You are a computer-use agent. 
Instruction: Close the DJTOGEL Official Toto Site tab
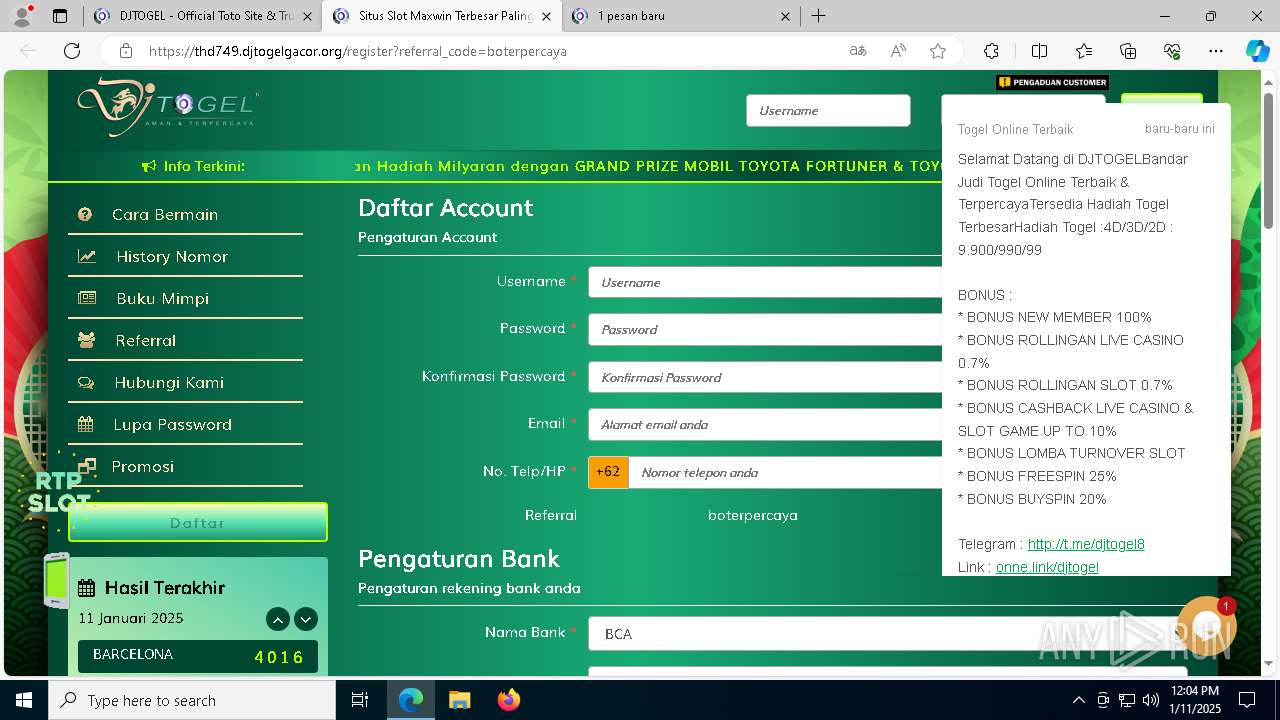pos(307,16)
